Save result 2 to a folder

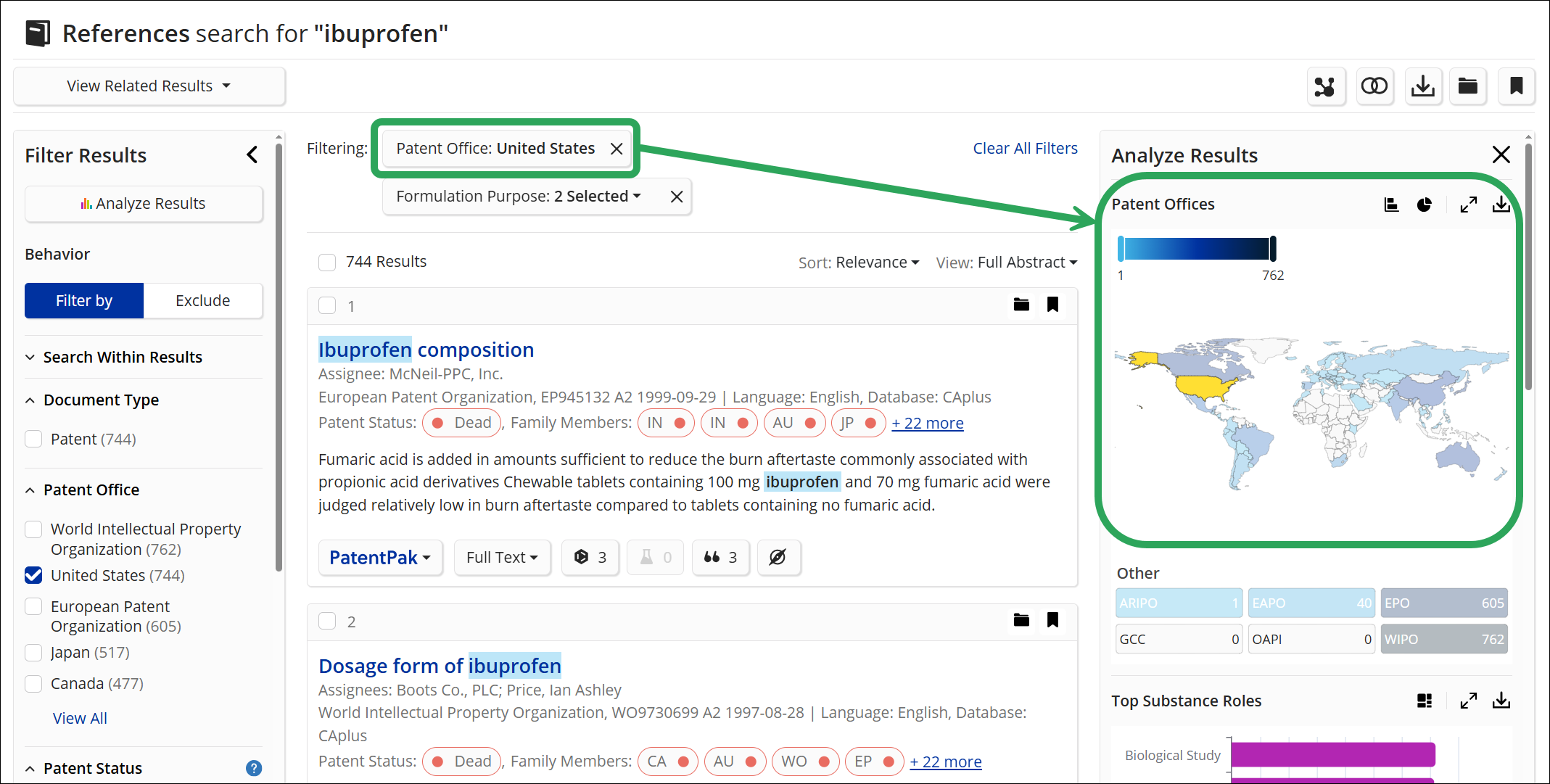point(1021,620)
